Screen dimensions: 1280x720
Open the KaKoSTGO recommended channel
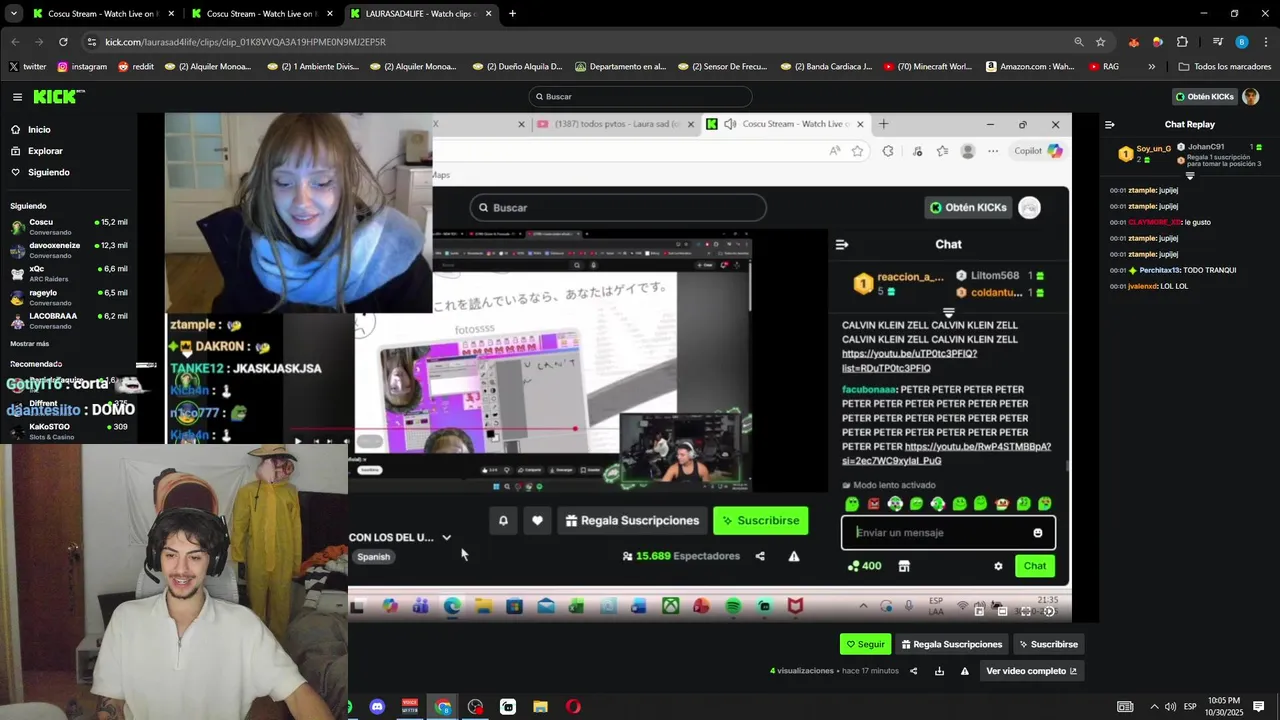pos(68,431)
